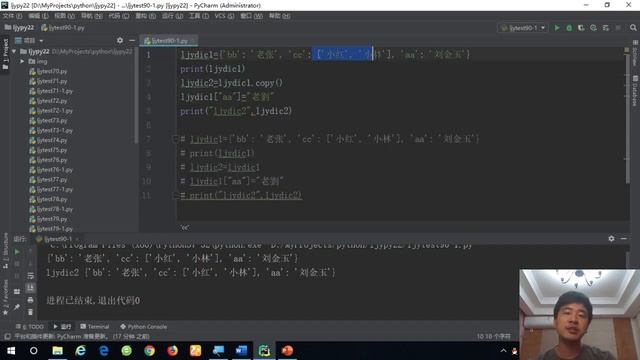640x360 pixels.
Task: Open the Window menu (窗口)
Action: click(251, 16)
